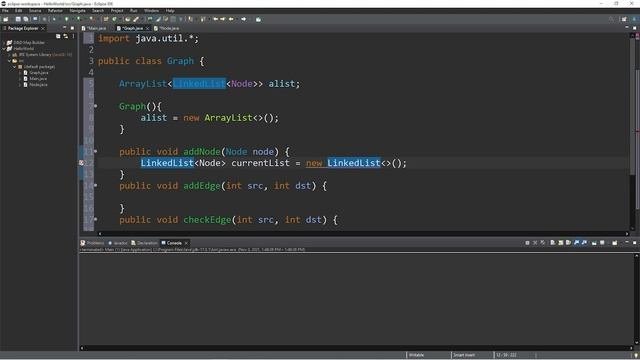This screenshot has height=360, width=640.
Task: Close the Console tab
Action: point(186,243)
